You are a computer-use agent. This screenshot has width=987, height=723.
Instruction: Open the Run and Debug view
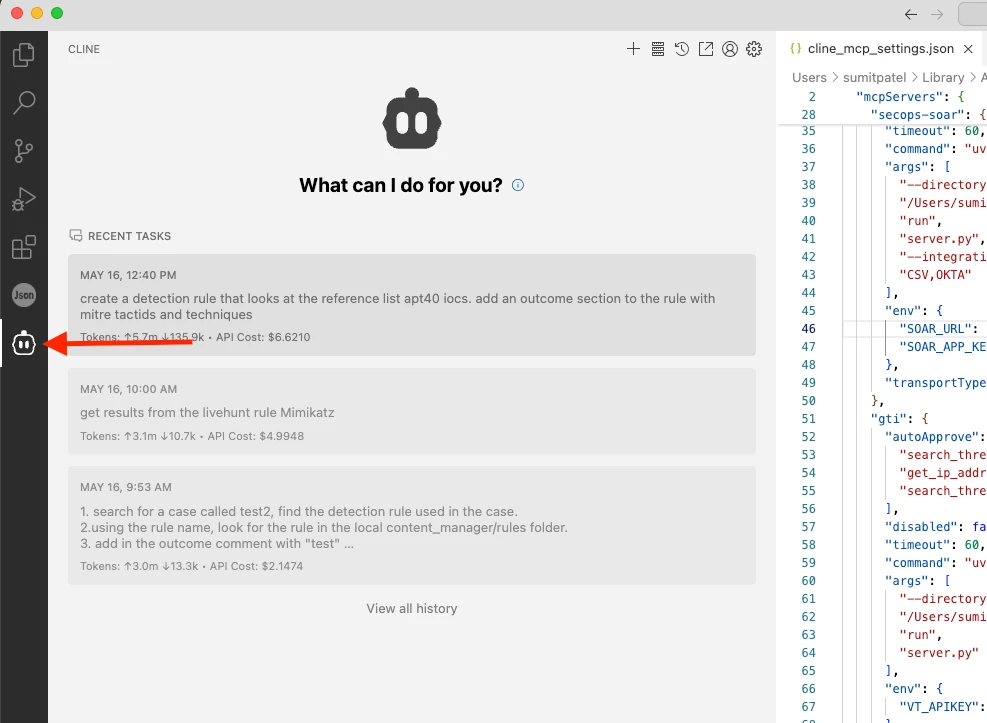click(x=24, y=199)
